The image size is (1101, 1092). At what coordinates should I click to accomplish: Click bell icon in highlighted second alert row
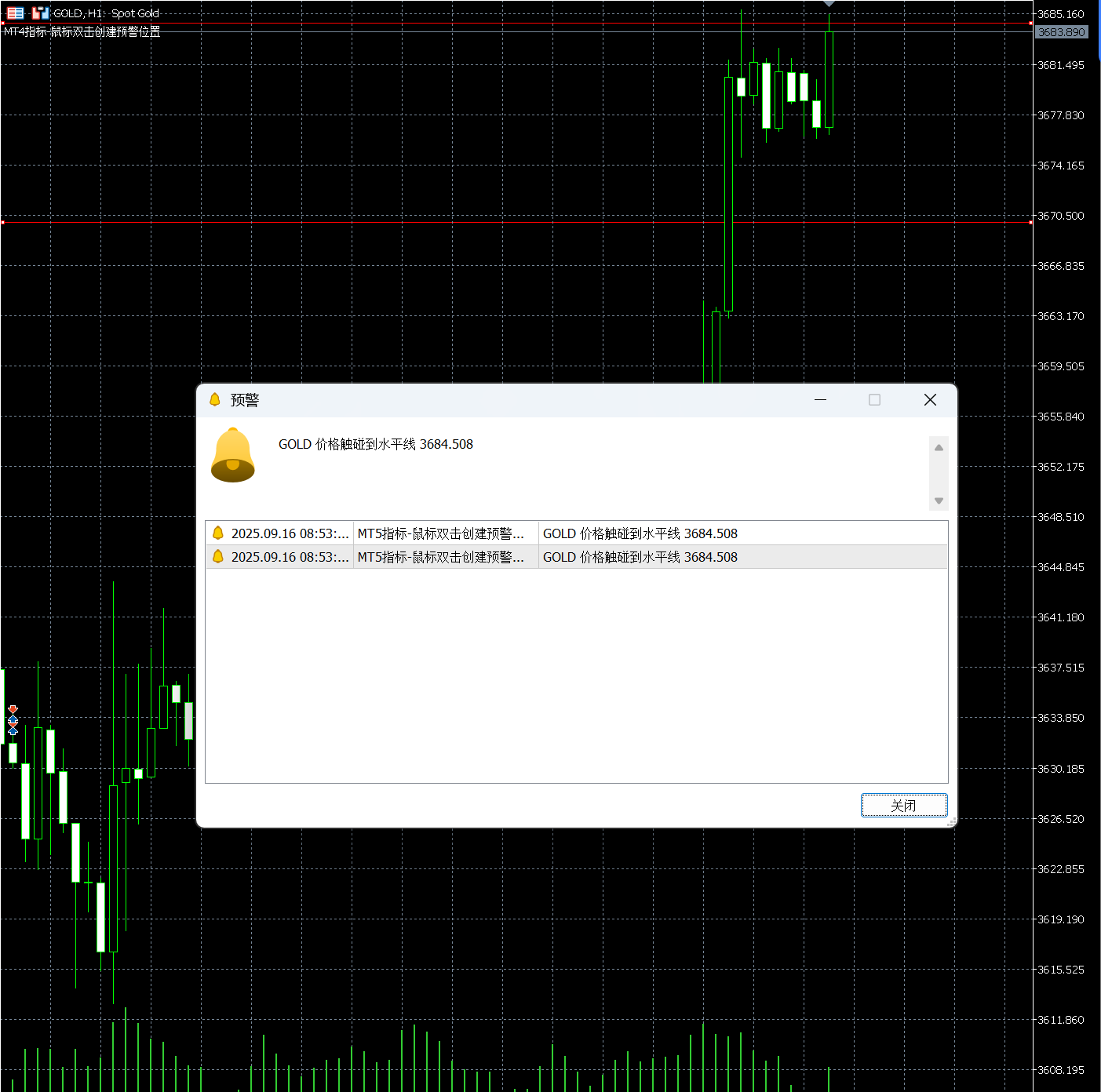tap(218, 557)
